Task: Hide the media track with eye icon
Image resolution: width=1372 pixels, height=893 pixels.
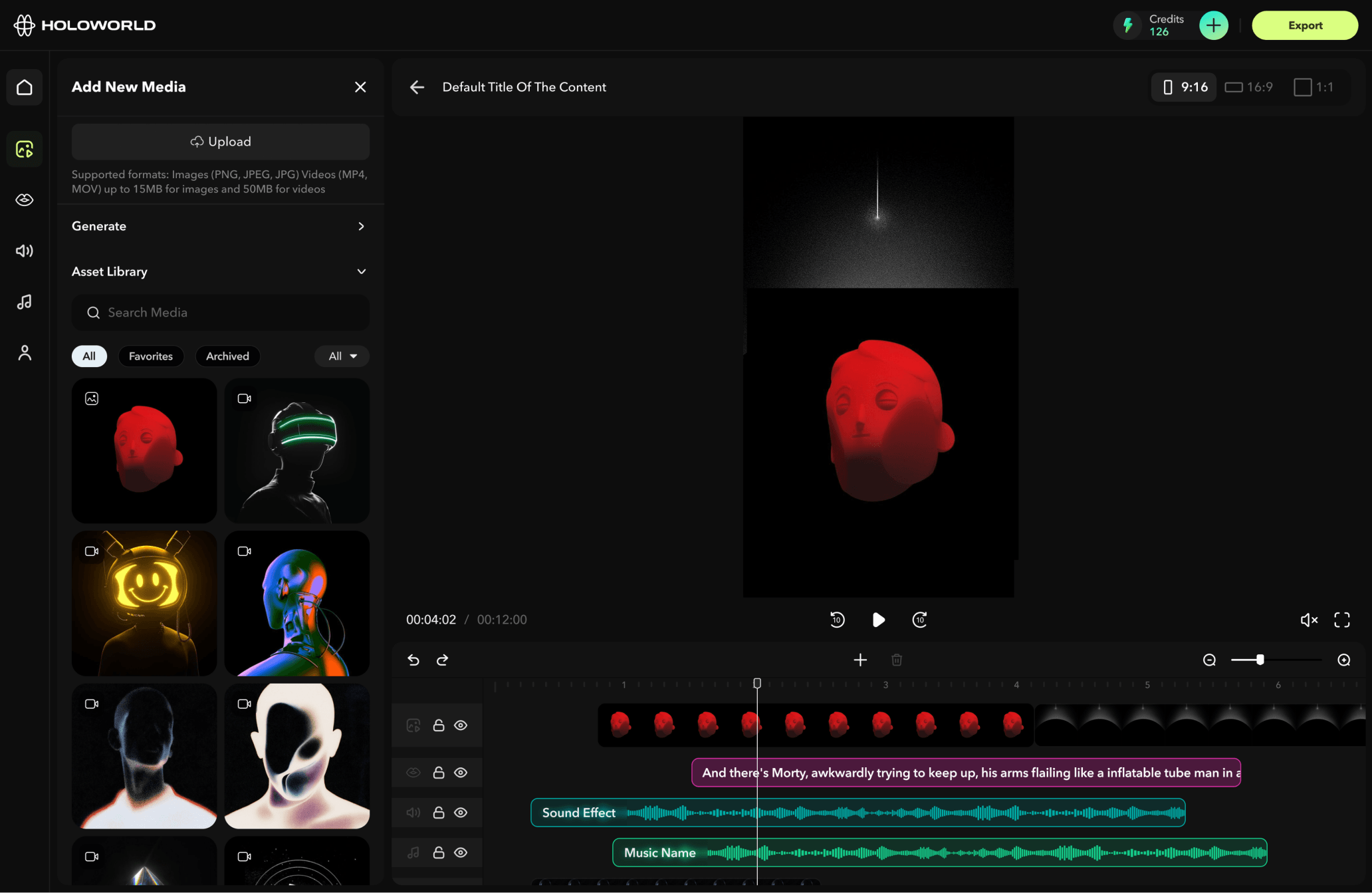Action: coord(461,725)
